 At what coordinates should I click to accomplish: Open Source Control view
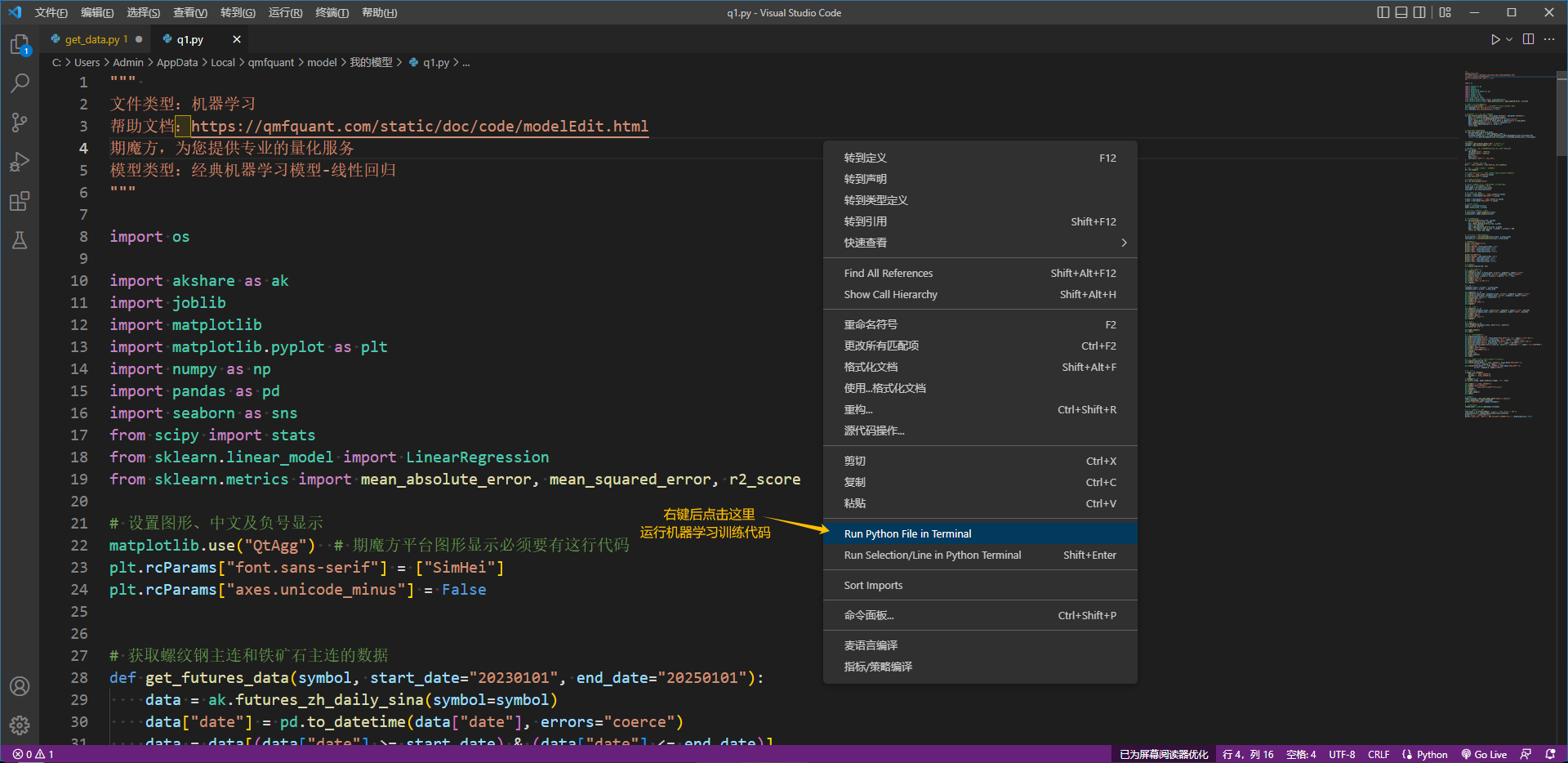pos(20,123)
